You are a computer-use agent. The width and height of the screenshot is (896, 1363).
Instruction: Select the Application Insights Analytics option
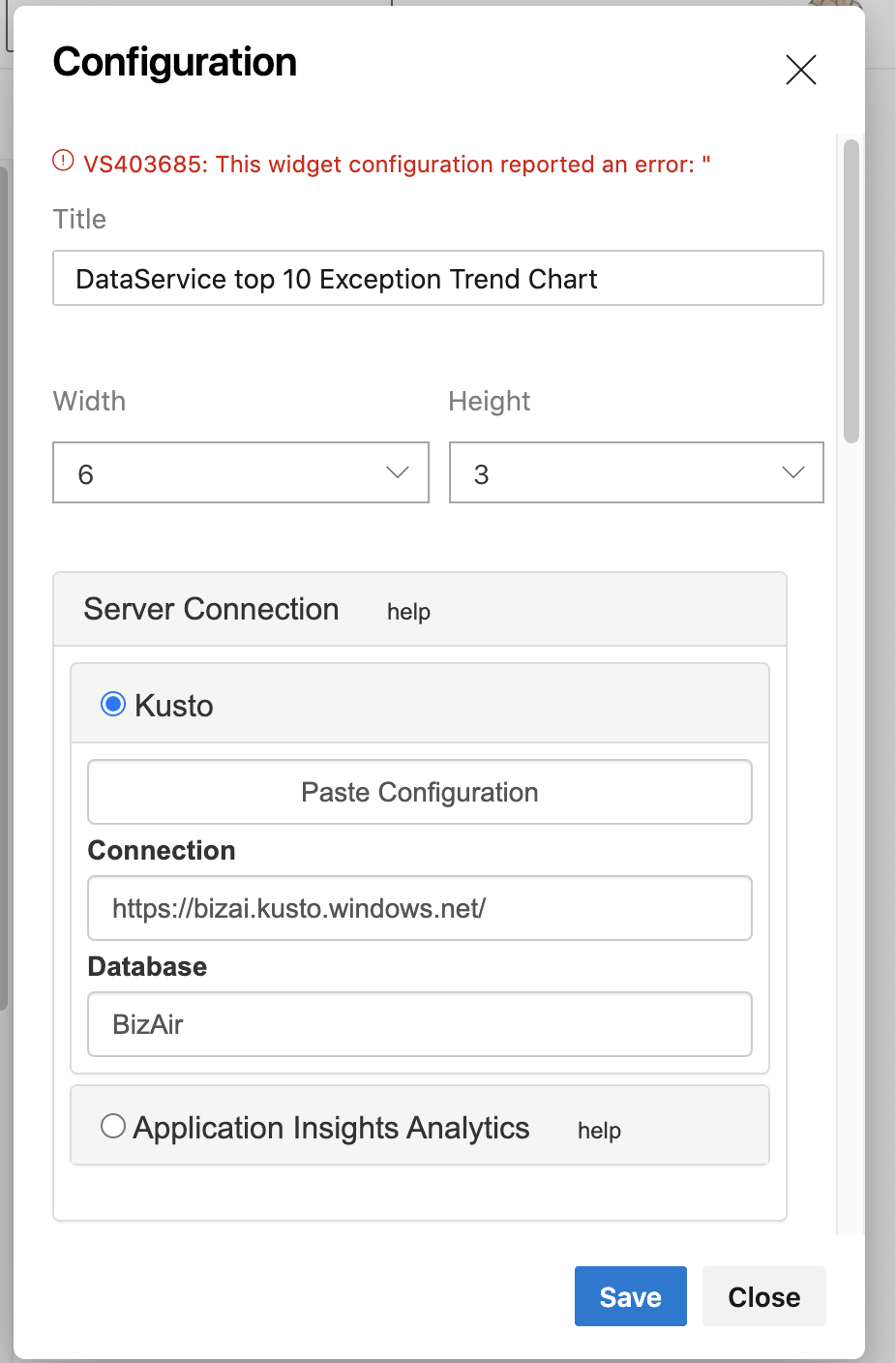click(x=113, y=1126)
